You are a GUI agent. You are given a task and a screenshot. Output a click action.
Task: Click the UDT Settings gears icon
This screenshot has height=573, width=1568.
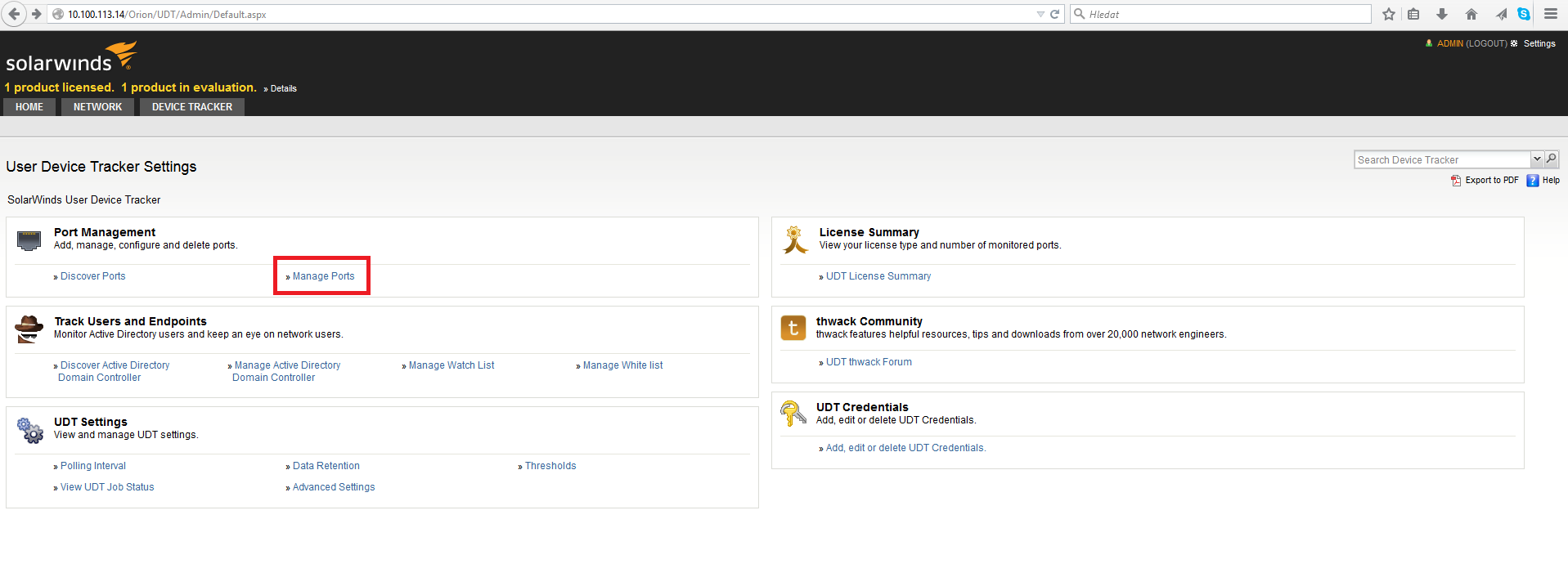[30, 430]
